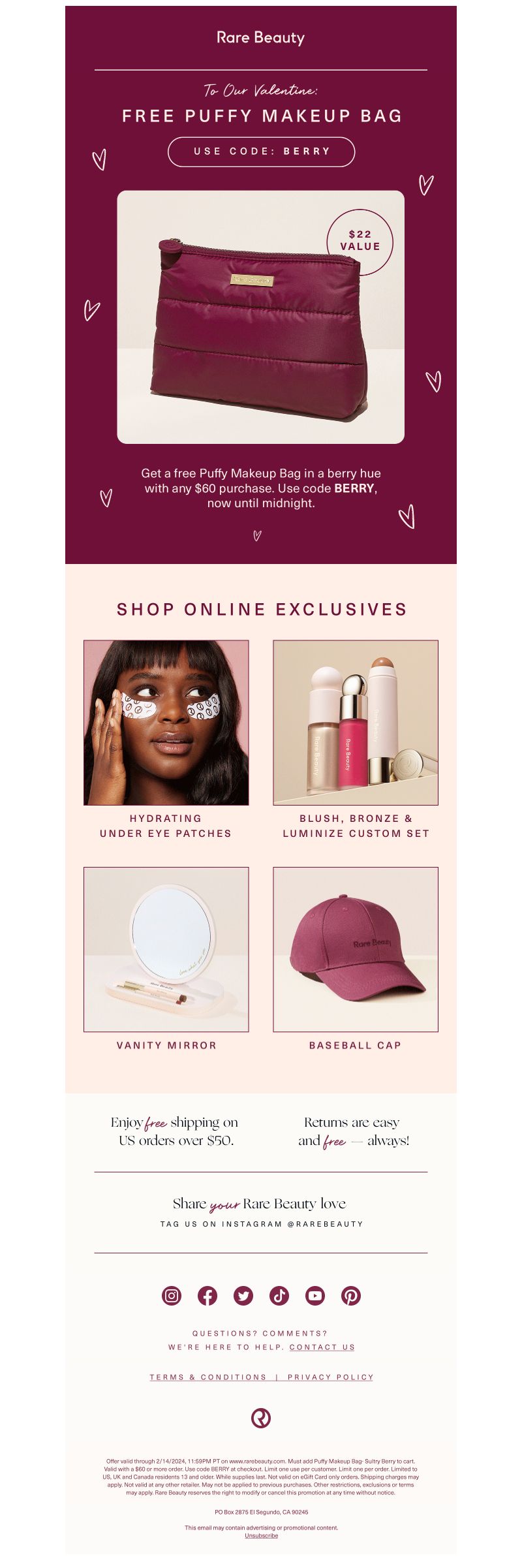Open the Vanity Mirror product image
This screenshot has height=1568, width=522.
coord(166,949)
